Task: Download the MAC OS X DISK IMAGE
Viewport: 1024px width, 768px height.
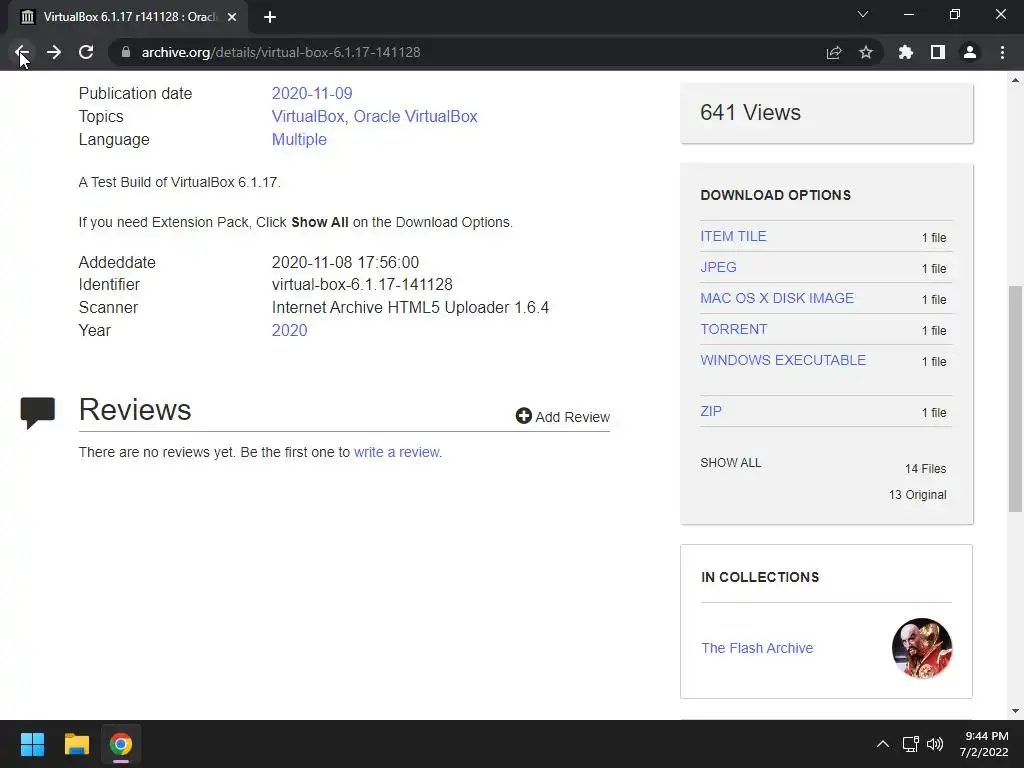Action: tap(777, 298)
